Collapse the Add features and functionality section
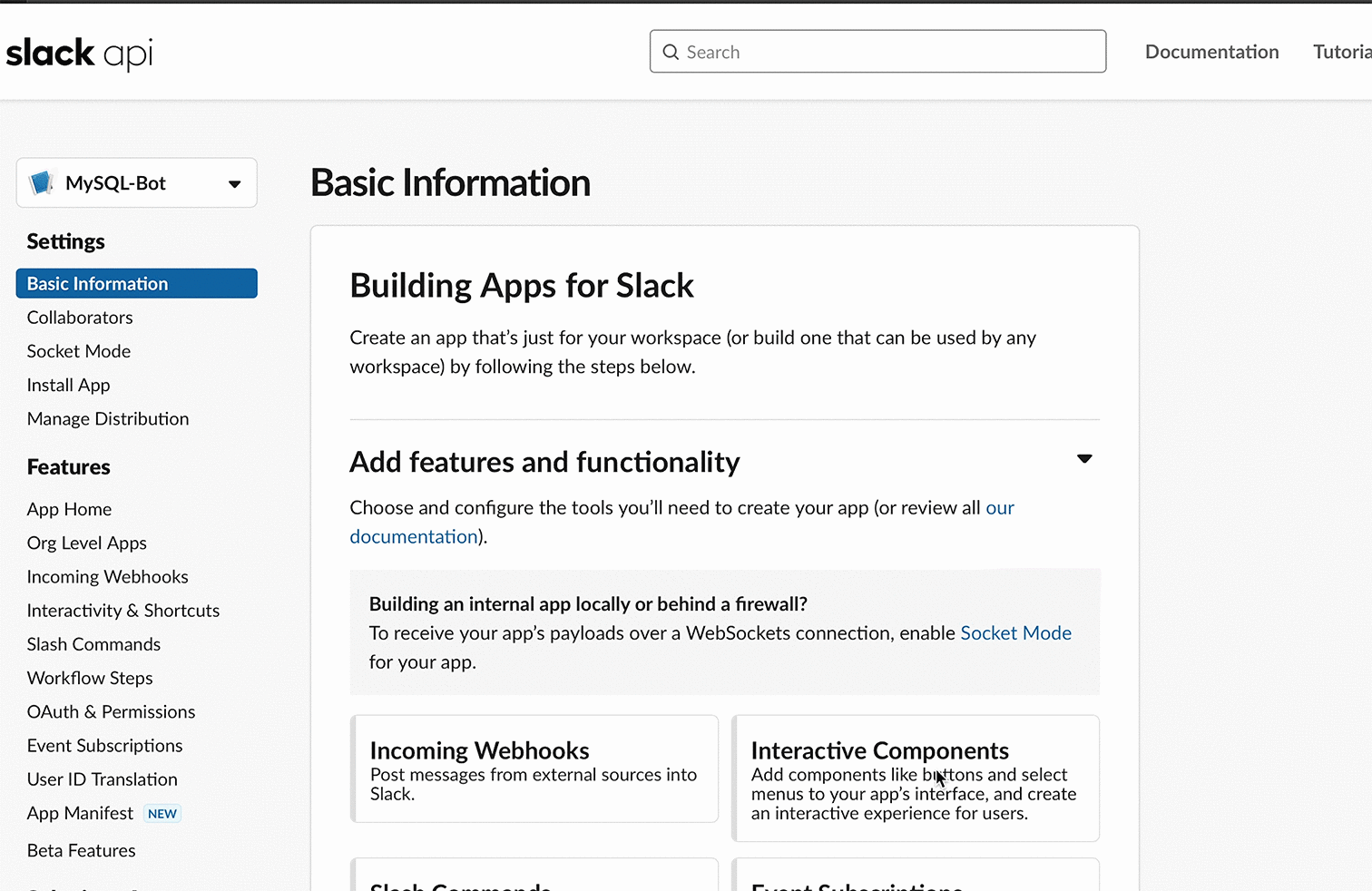 click(x=1084, y=458)
